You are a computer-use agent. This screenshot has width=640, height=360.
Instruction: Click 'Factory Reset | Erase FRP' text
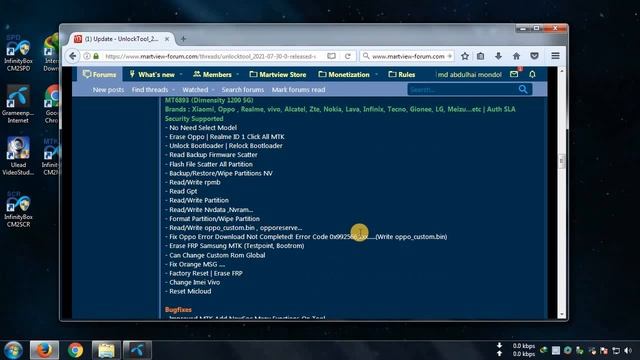[206, 273]
